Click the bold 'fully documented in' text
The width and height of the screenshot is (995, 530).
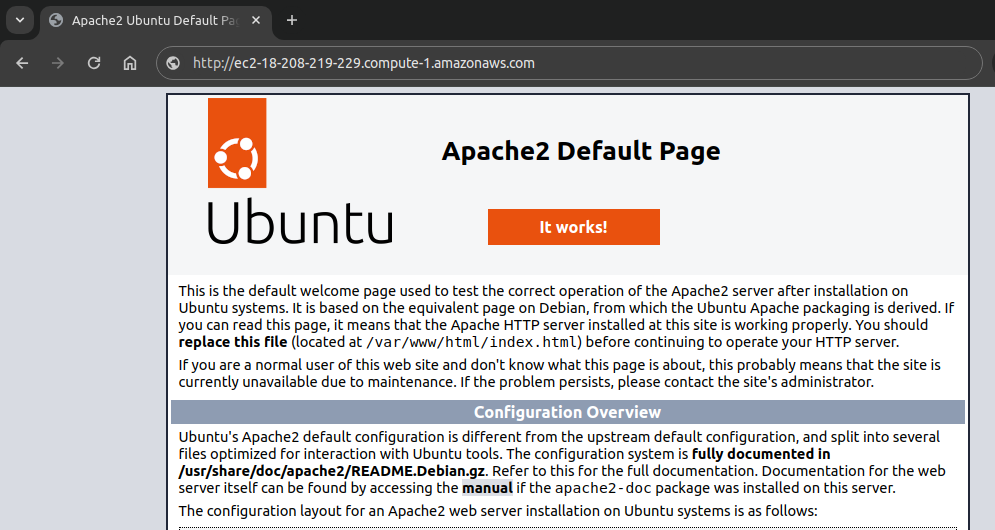[761, 454]
